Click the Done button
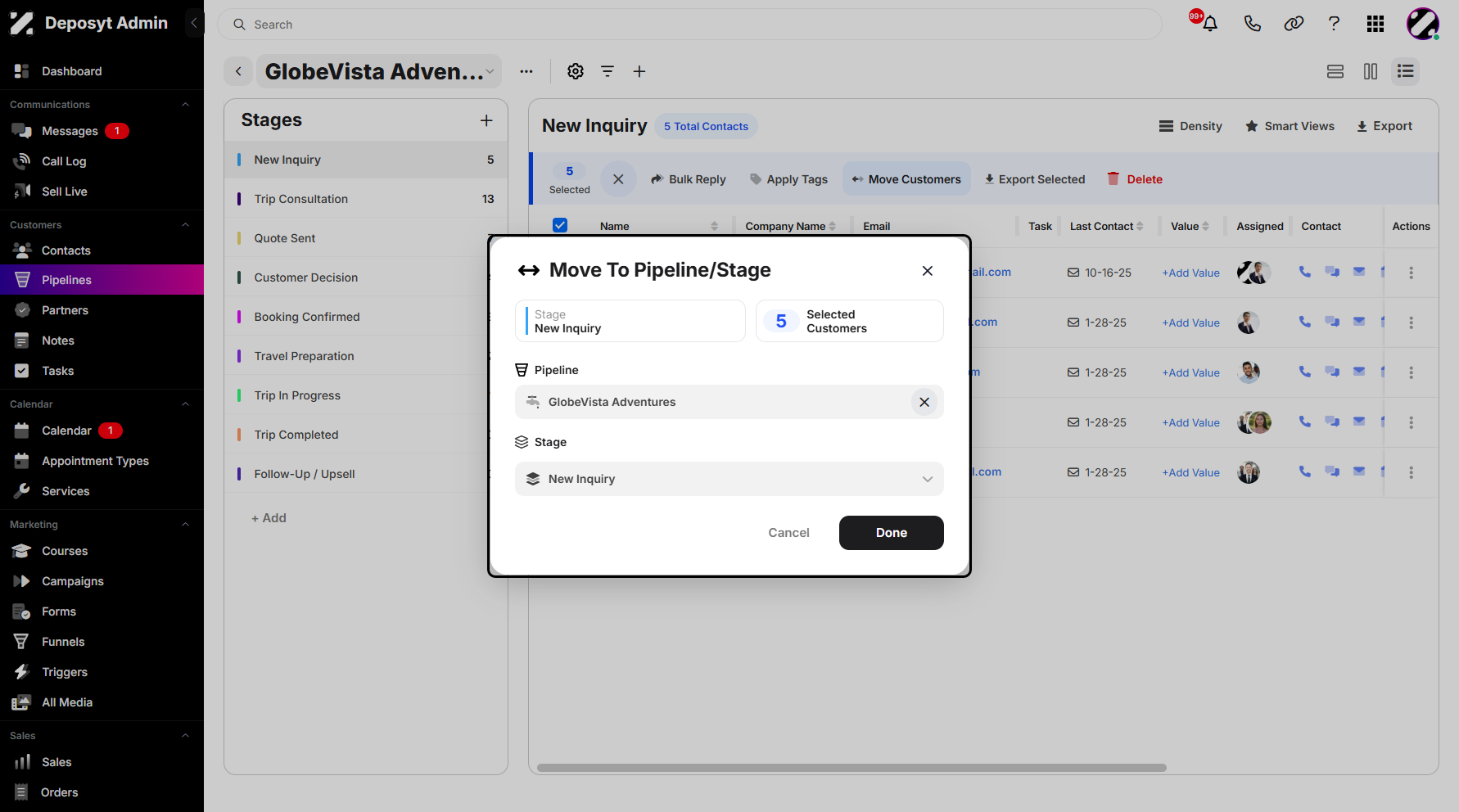The height and width of the screenshot is (812, 1459). pyautogui.click(x=891, y=533)
